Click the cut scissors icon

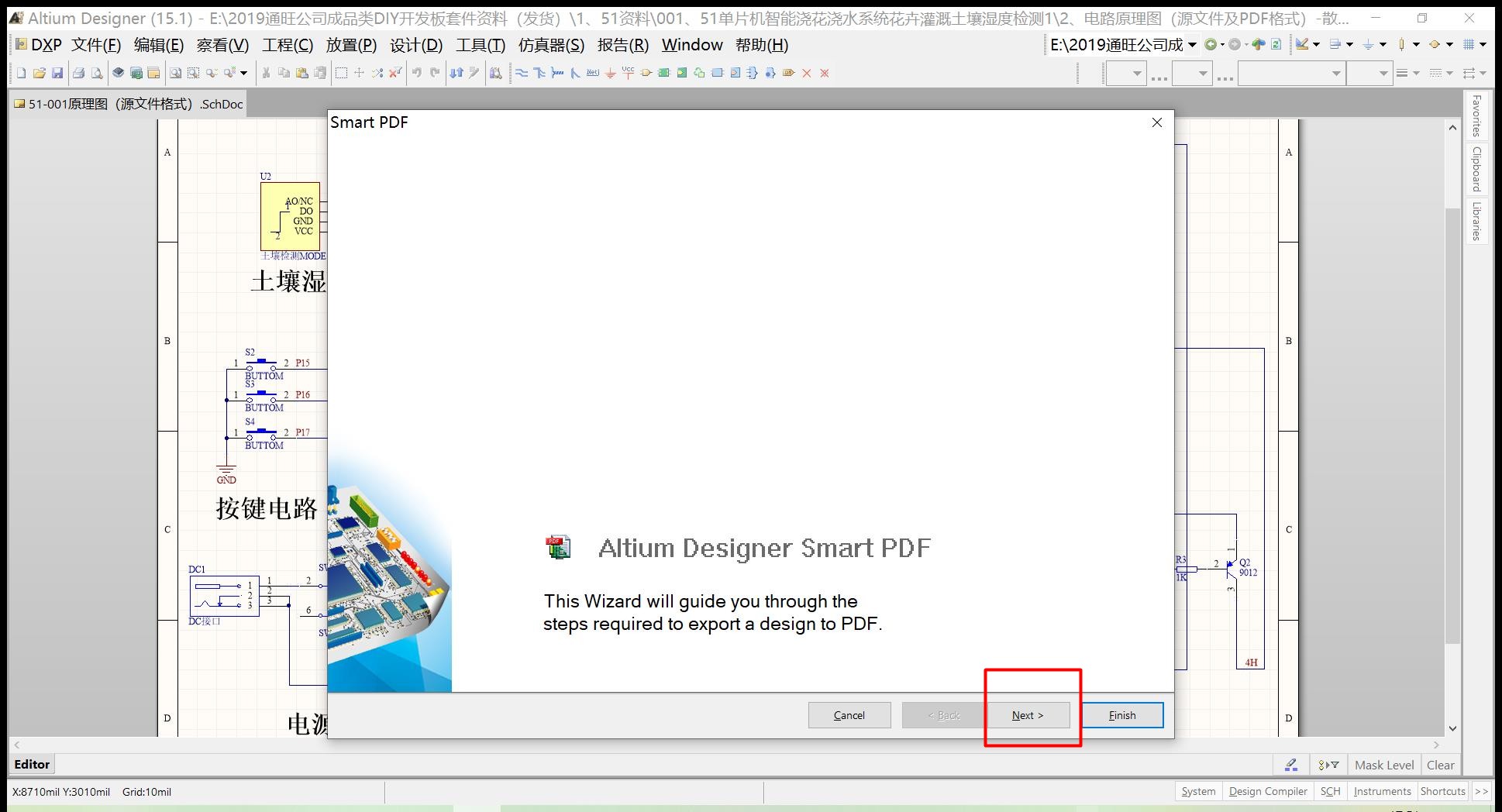pos(266,73)
